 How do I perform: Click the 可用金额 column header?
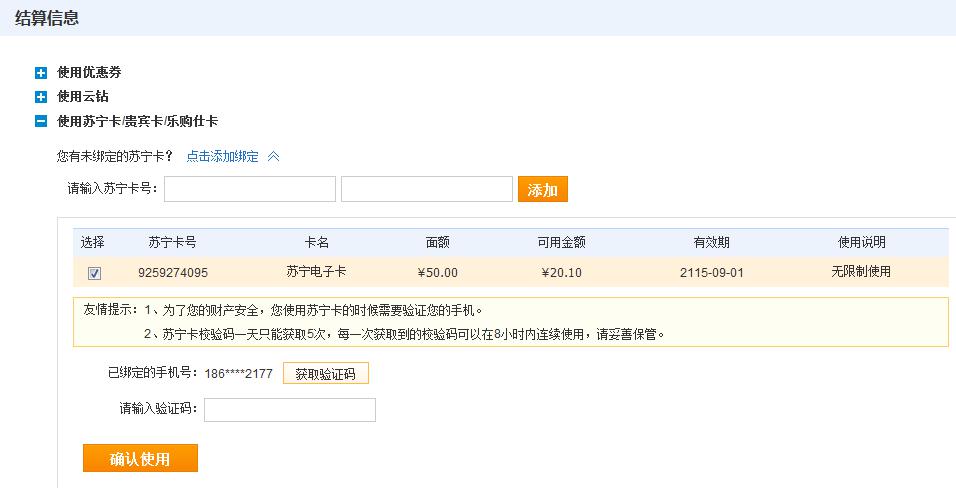562,242
